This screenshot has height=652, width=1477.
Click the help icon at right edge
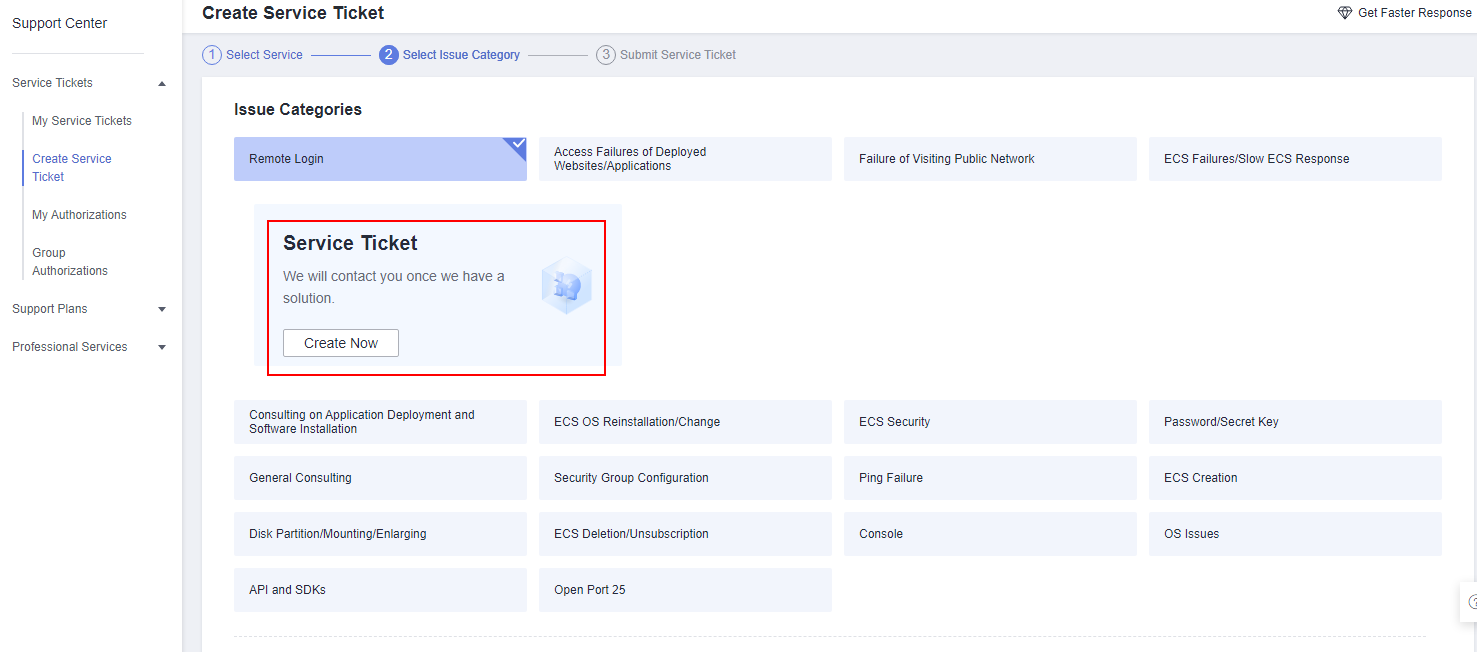tap(1470, 602)
